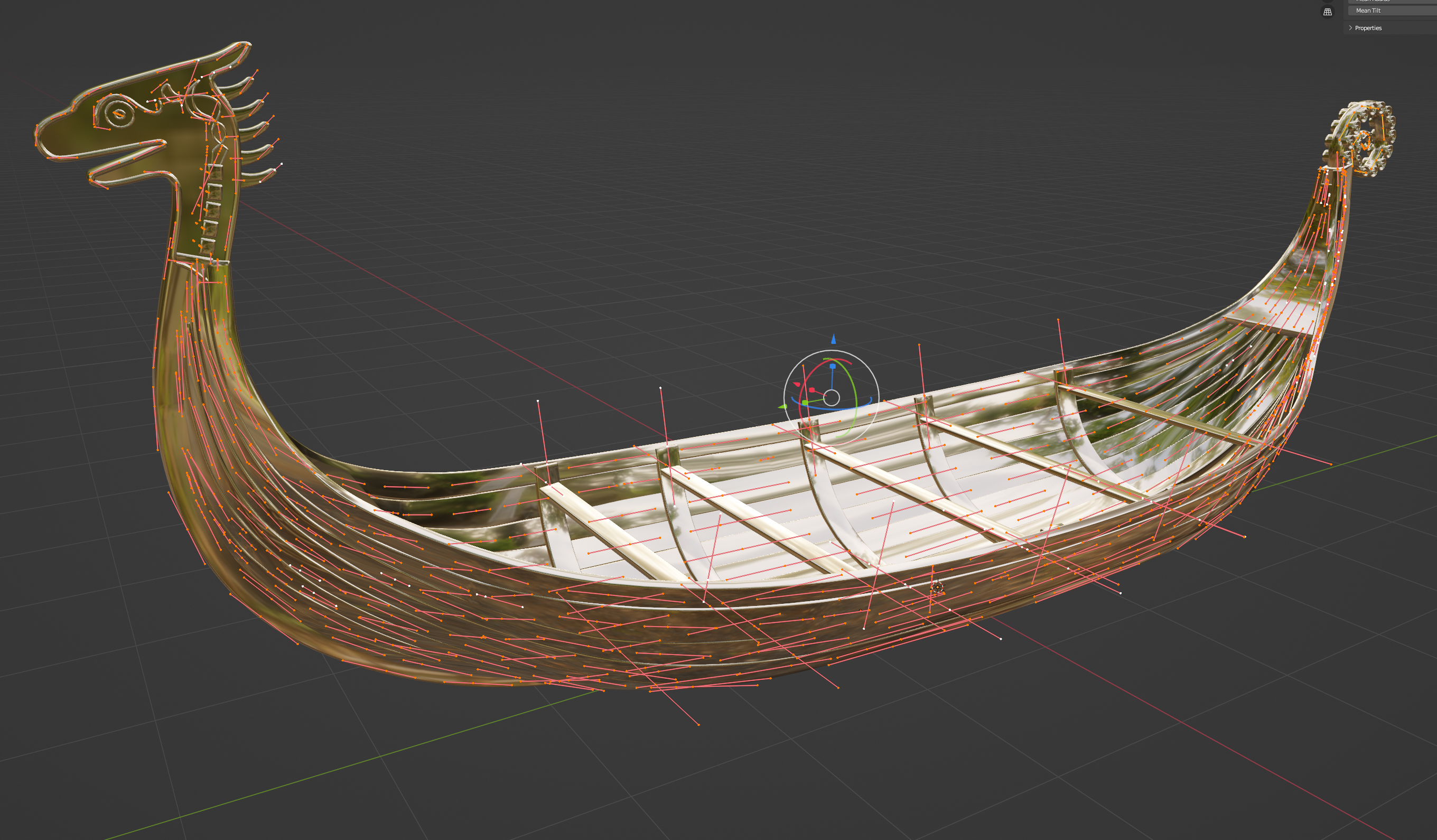Click the green Y-axis move arrow cone
This screenshot has width=1437, height=840.
click(x=782, y=407)
